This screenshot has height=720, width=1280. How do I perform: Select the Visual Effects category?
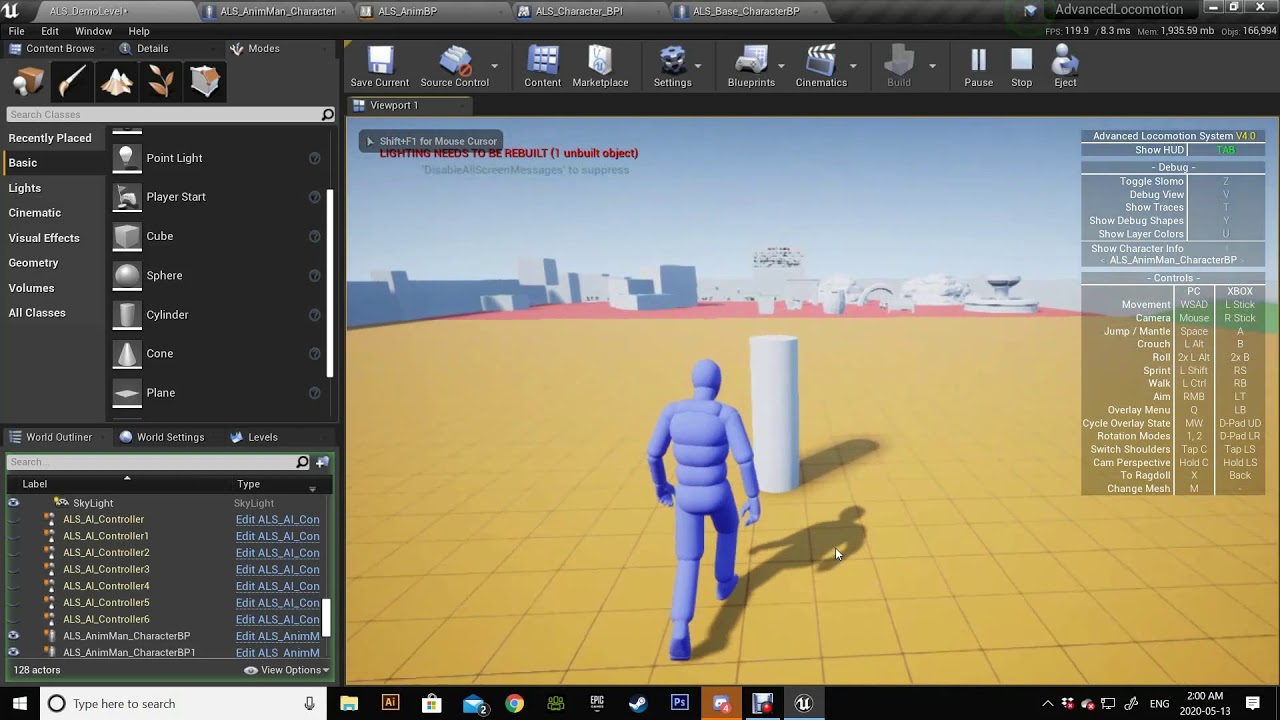coord(44,238)
